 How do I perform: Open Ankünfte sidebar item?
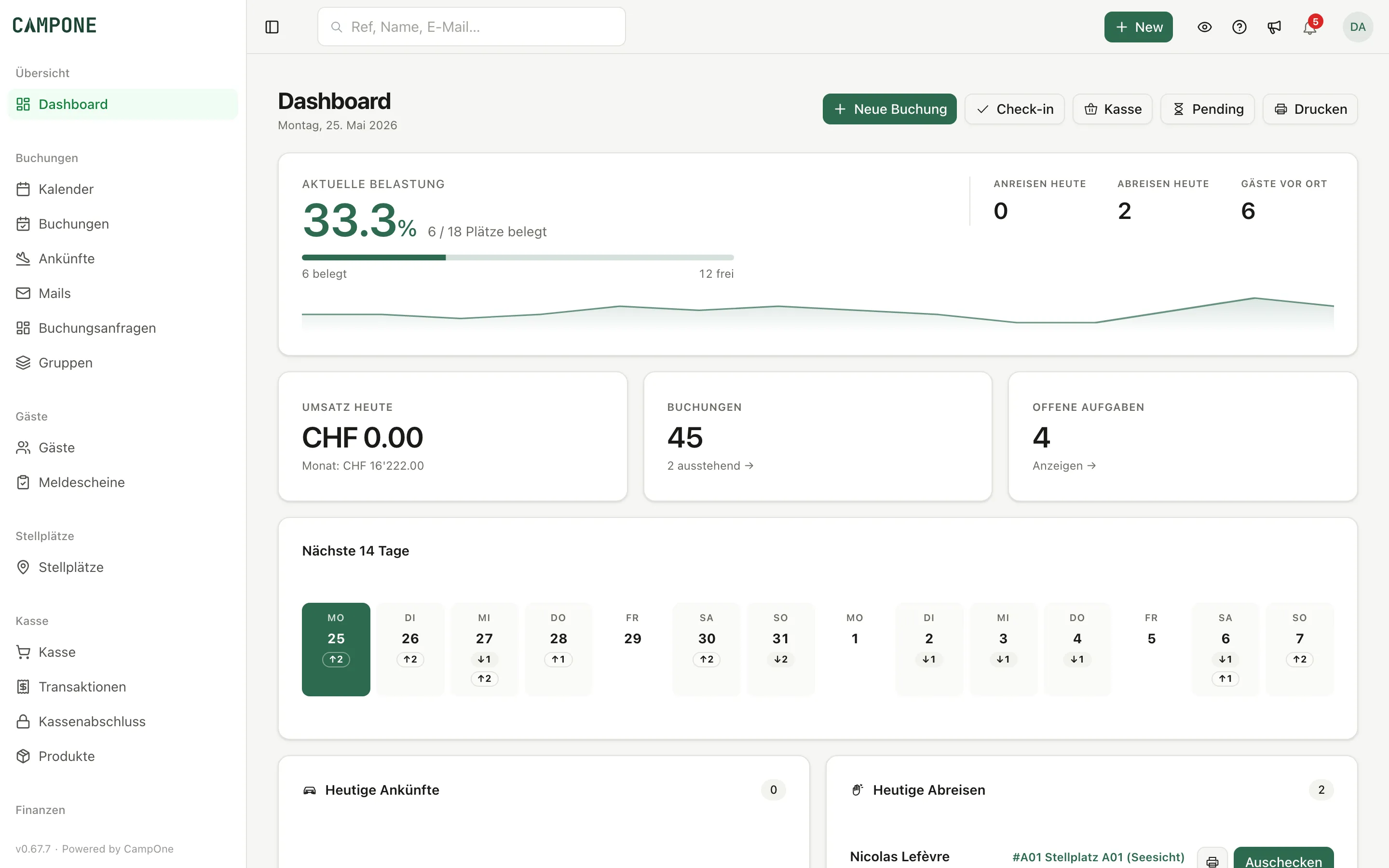coord(123,259)
